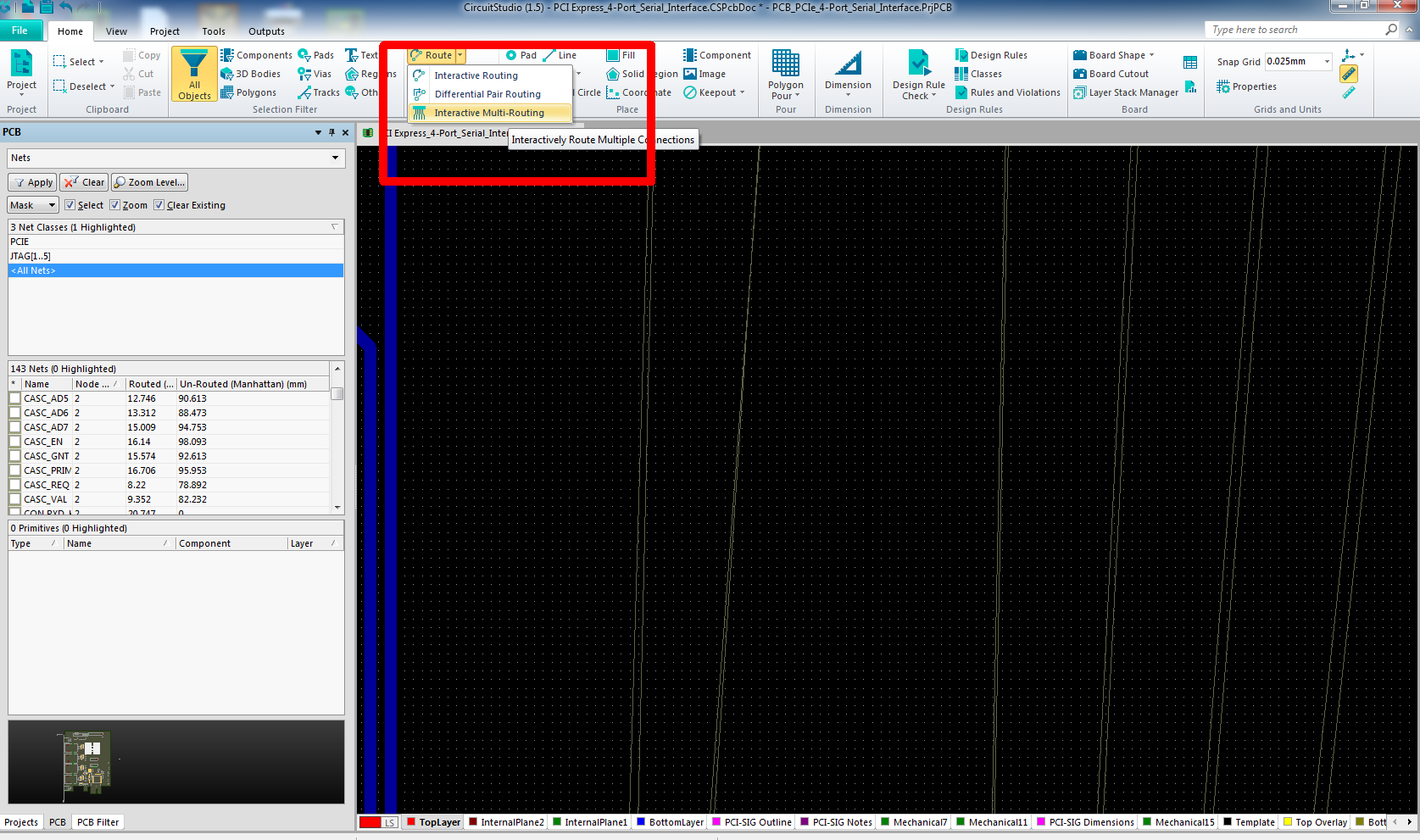This screenshot has height=840, width=1420.
Task: Open the Mask mode dropdown
Action: [52, 205]
